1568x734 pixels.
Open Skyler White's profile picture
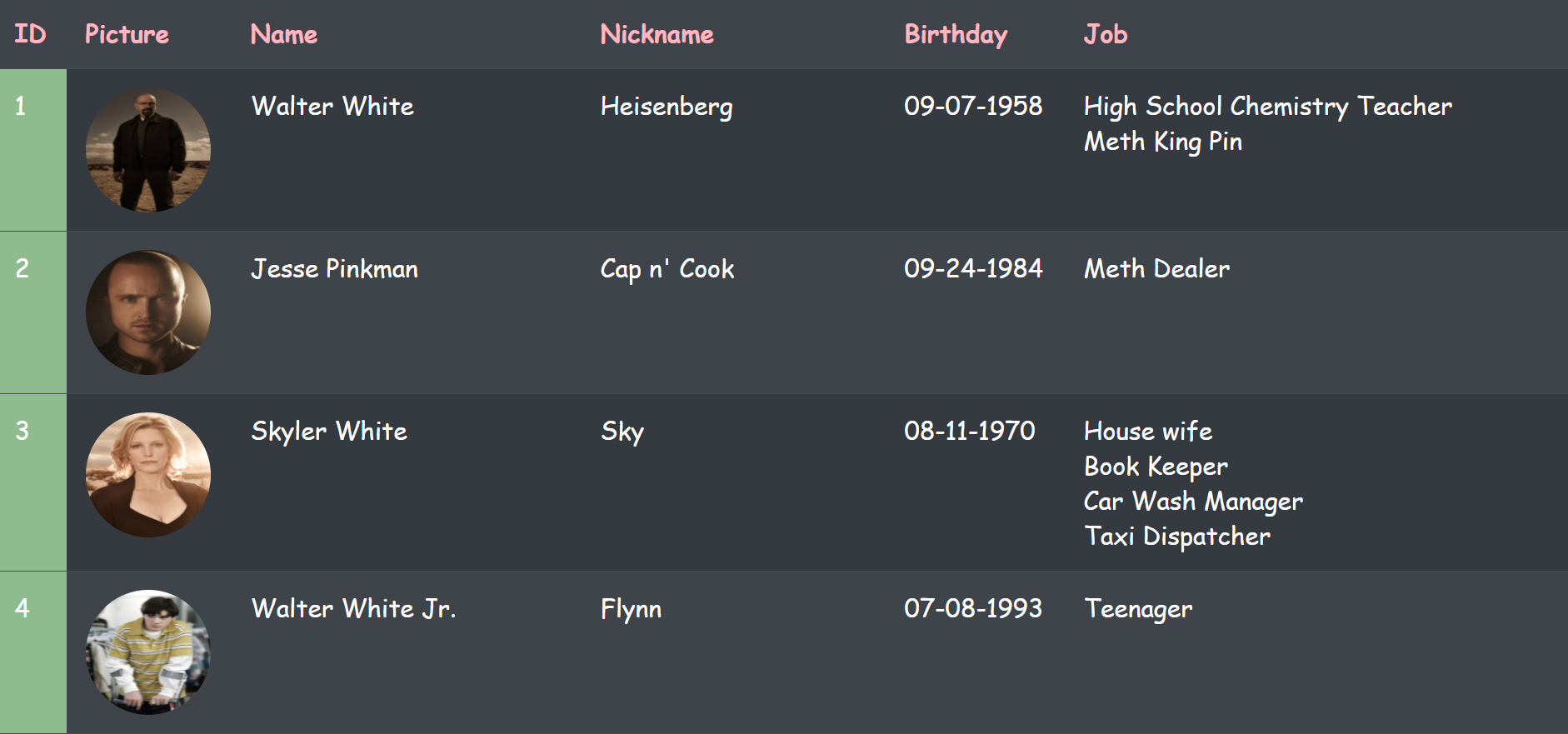148,475
